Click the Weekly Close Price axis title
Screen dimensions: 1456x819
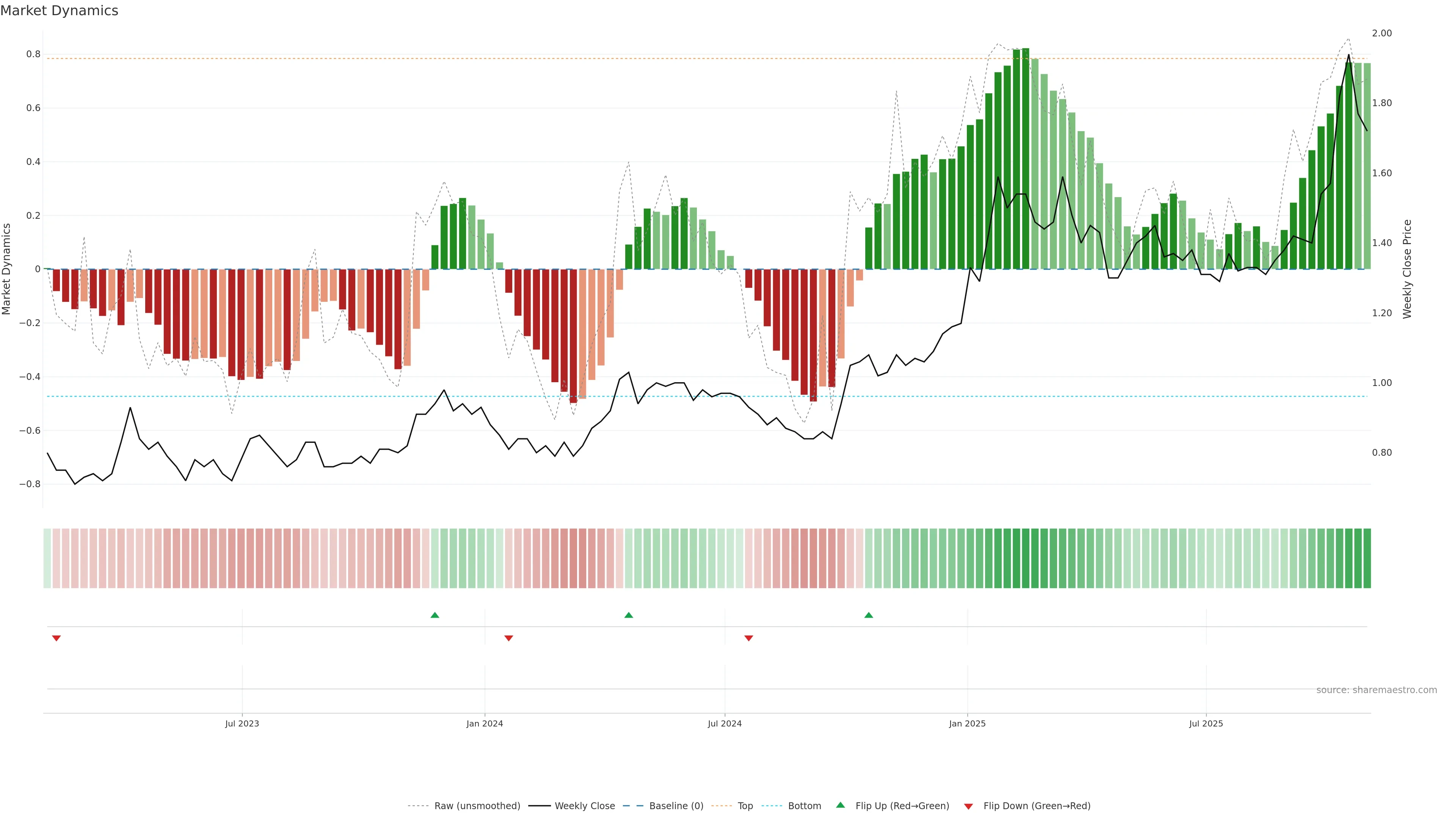pos(1407,269)
